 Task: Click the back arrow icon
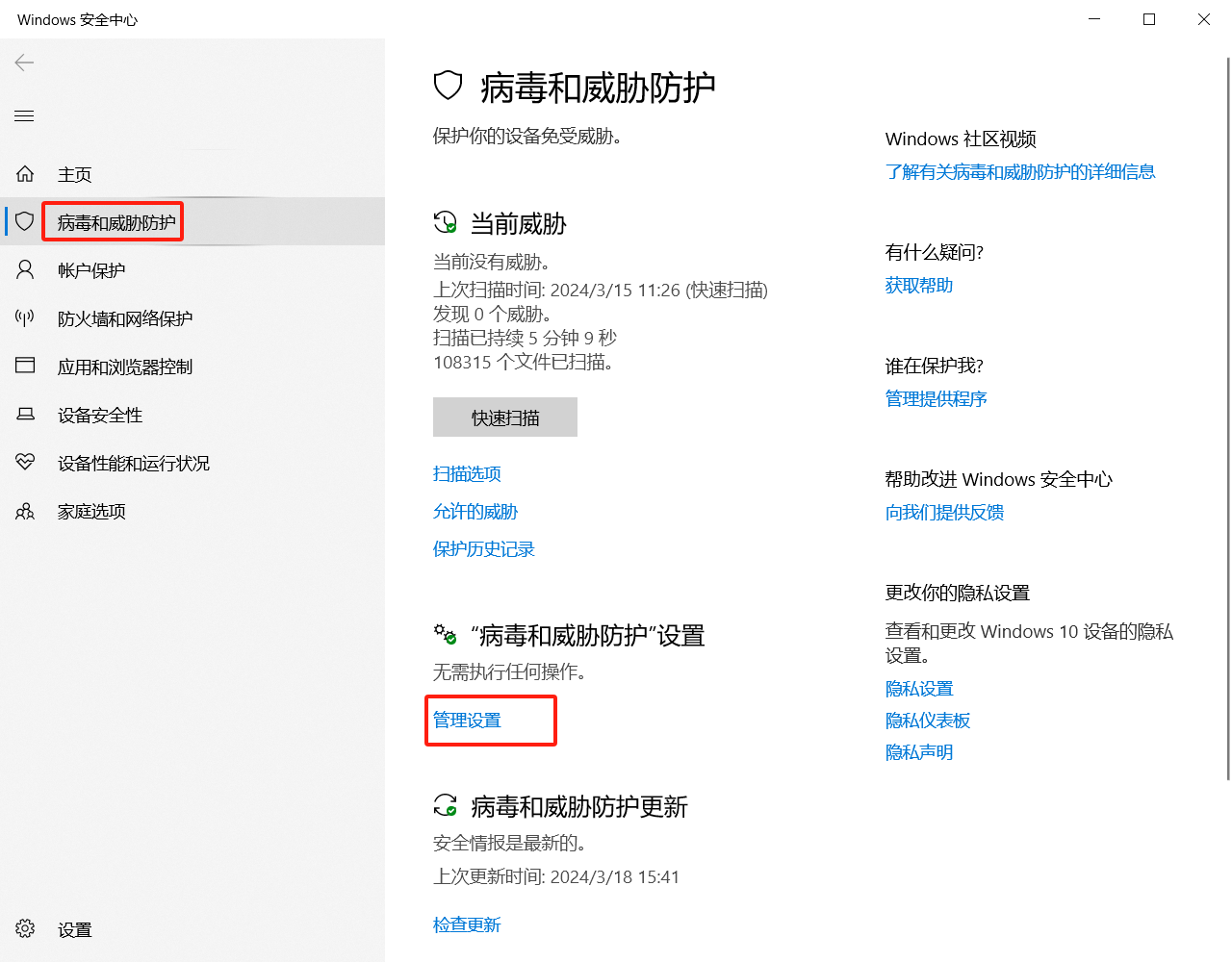click(x=25, y=63)
